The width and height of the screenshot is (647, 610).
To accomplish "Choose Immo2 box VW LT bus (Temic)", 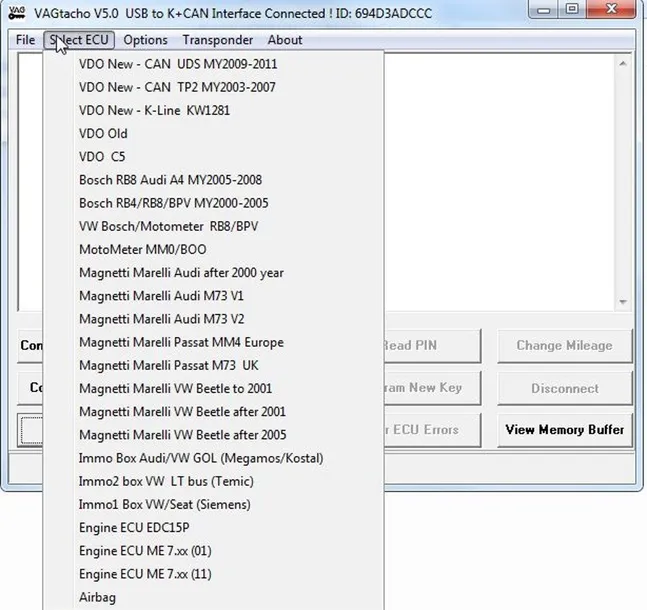I will 164,481.
